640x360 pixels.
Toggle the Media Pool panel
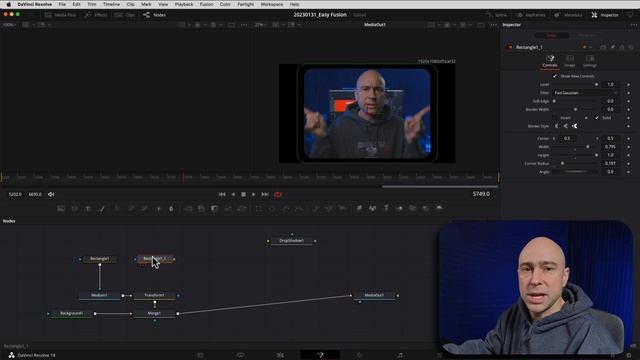[x=60, y=15]
